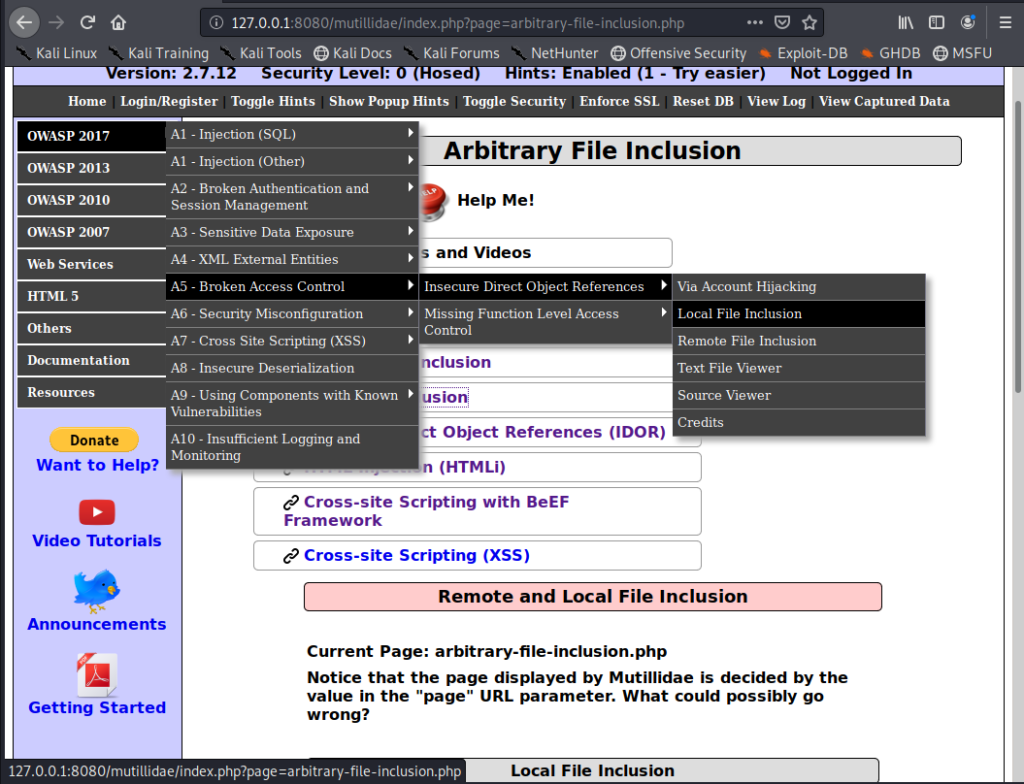Toggle Security level in the top bar
Screen dimensions: 1024x784
click(x=514, y=101)
